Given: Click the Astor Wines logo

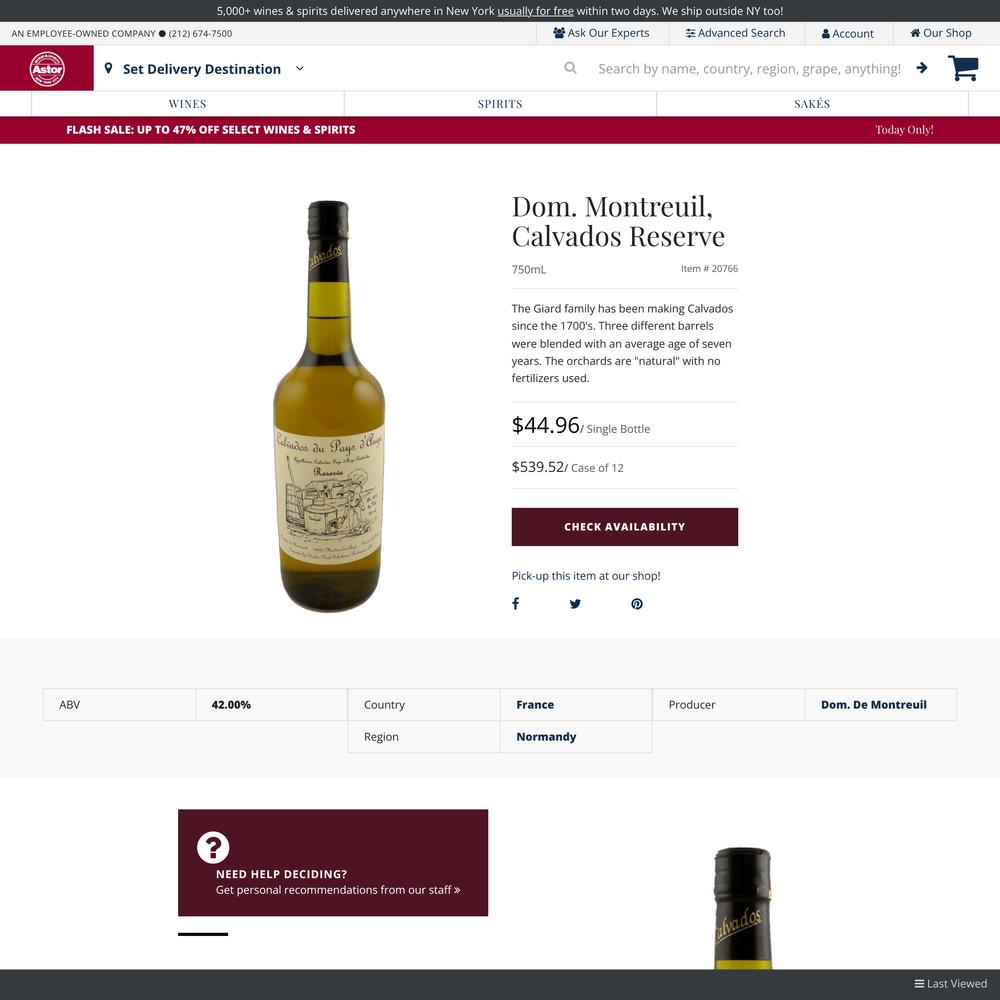Looking at the screenshot, I should pyautogui.click(x=47, y=68).
